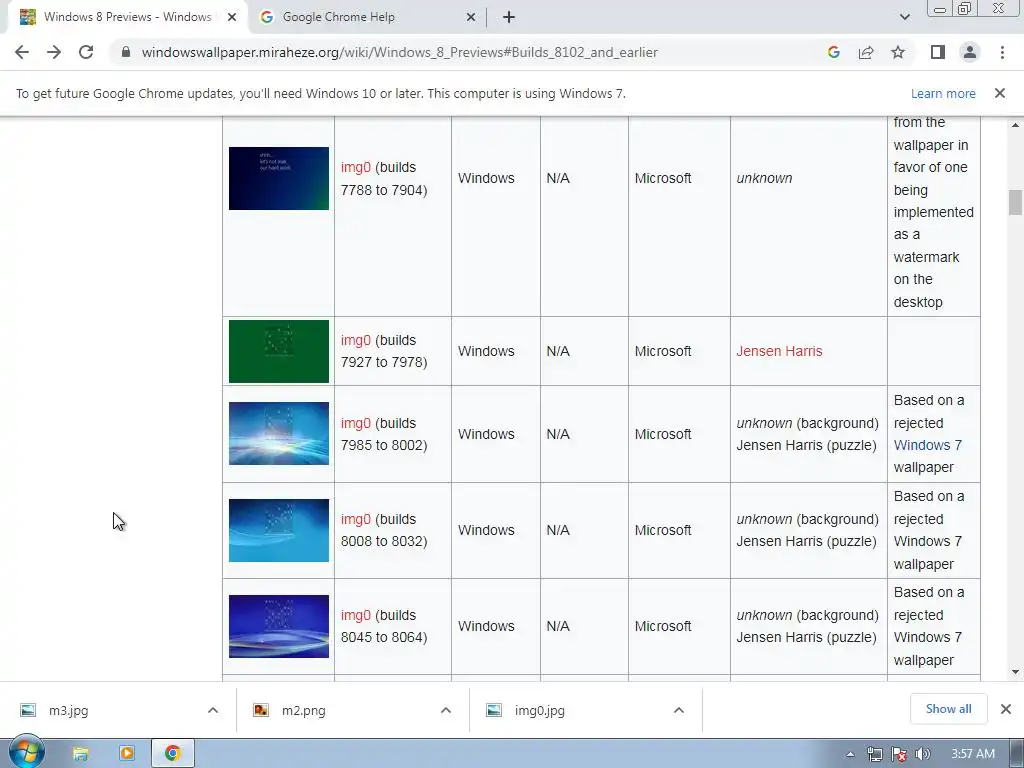The height and width of the screenshot is (768, 1024).
Task: Open the Jensen Harris red link
Action: [779, 351]
